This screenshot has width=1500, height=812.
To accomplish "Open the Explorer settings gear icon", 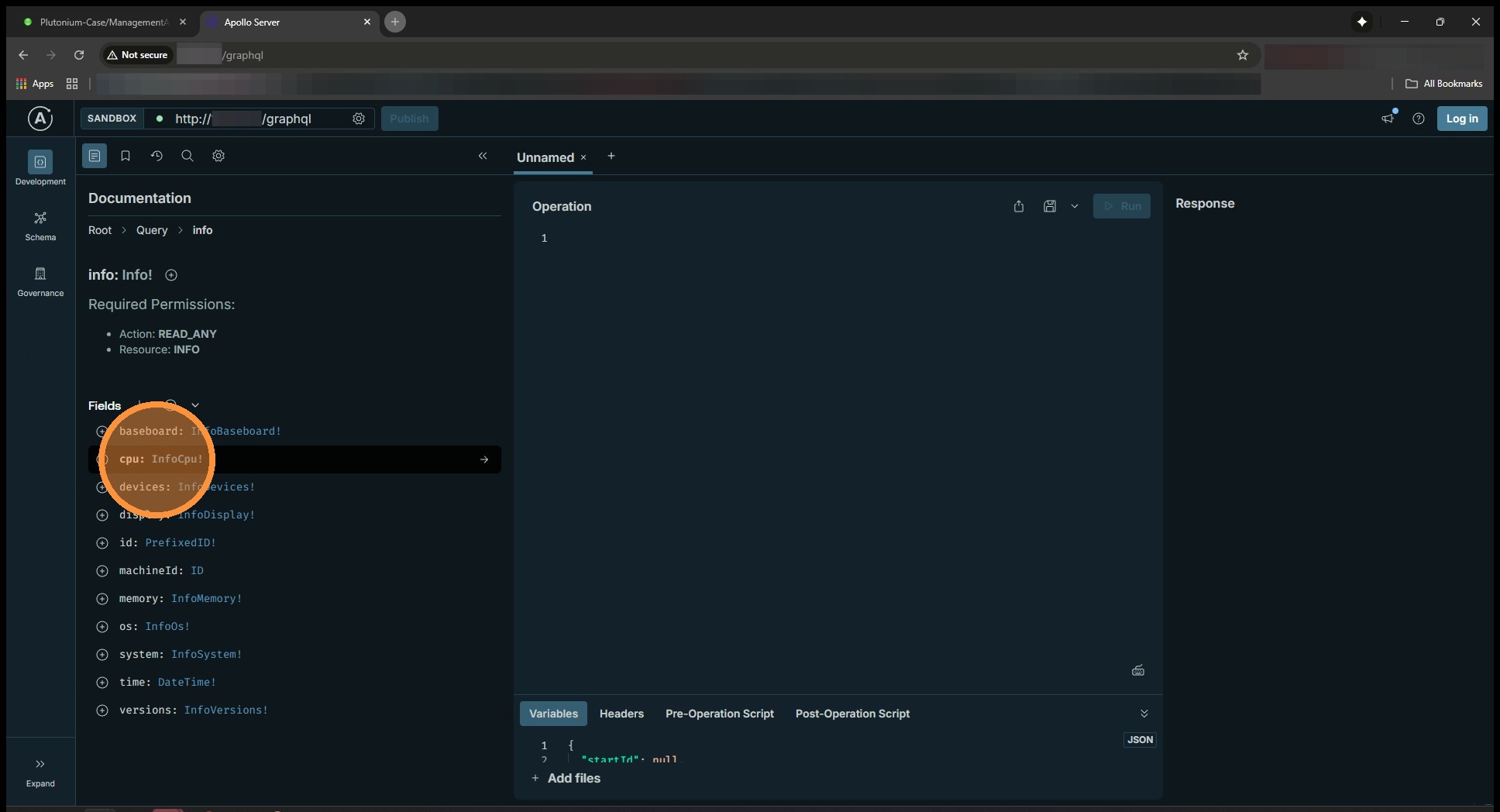I will 218,156.
